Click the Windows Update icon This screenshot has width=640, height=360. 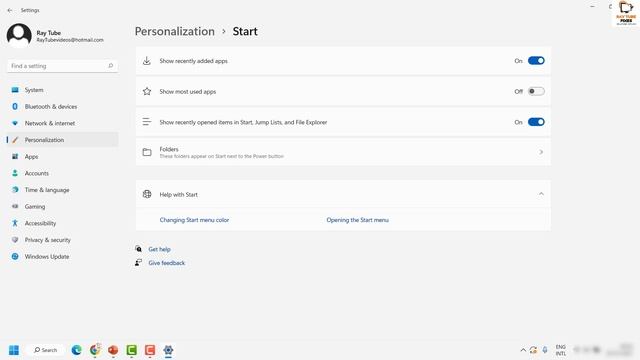(x=15, y=257)
